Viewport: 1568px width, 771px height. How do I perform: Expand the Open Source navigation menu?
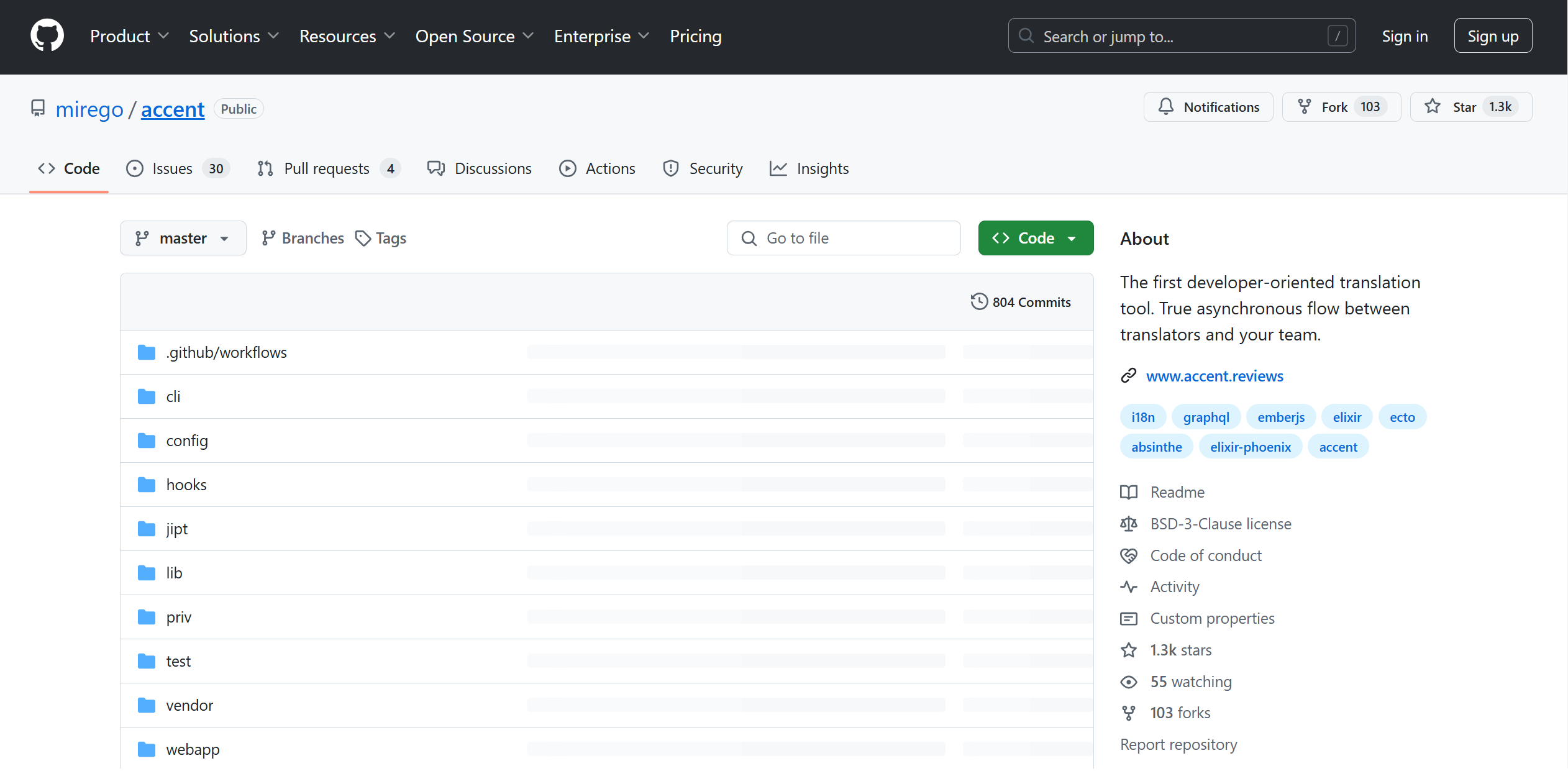click(474, 36)
